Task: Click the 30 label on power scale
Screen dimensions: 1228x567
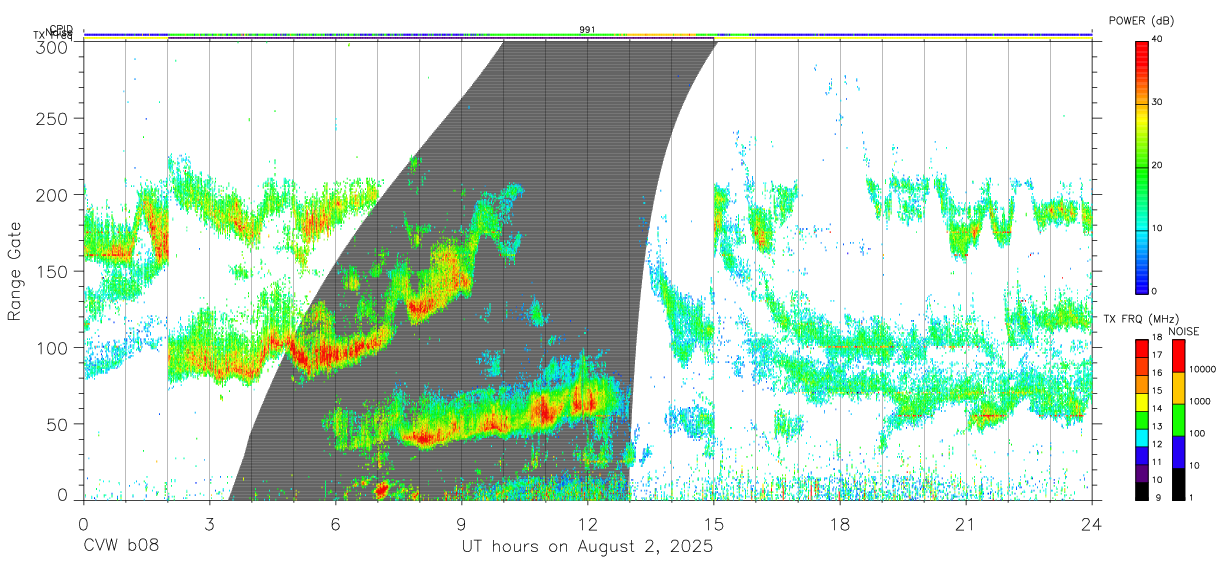Action: point(1159,102)
